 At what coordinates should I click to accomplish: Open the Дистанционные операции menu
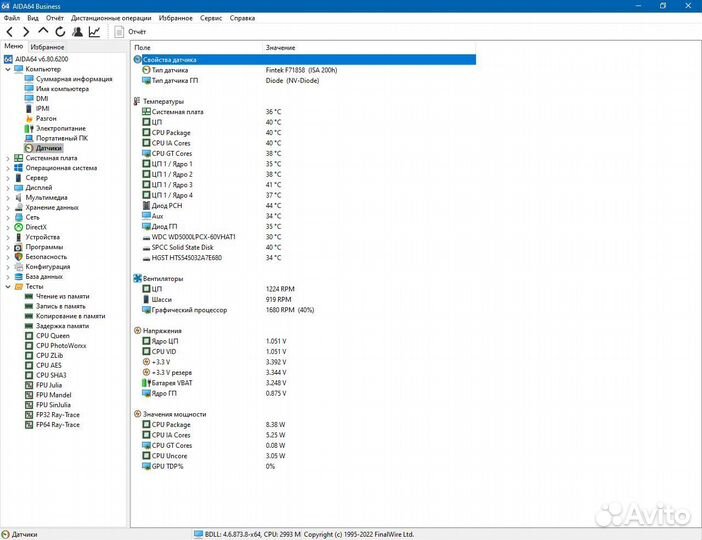(111, 18)
